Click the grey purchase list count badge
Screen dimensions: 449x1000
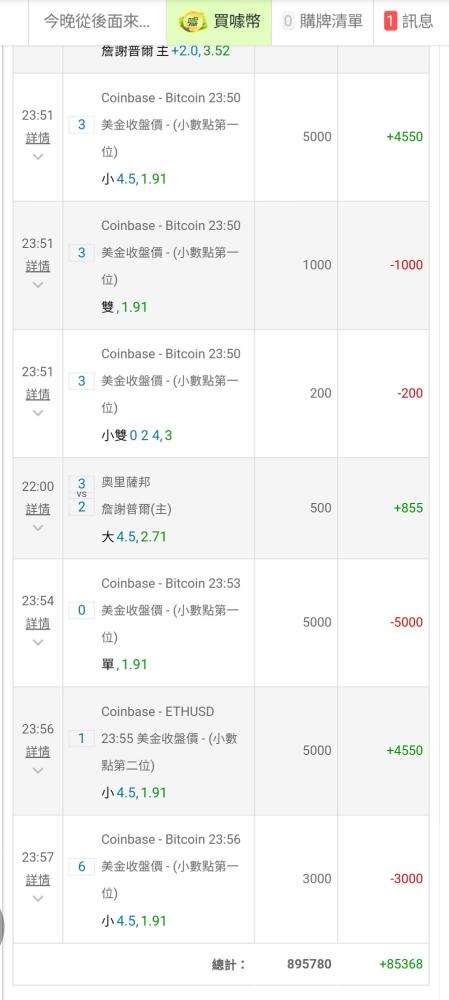click(x=288, y=21)
